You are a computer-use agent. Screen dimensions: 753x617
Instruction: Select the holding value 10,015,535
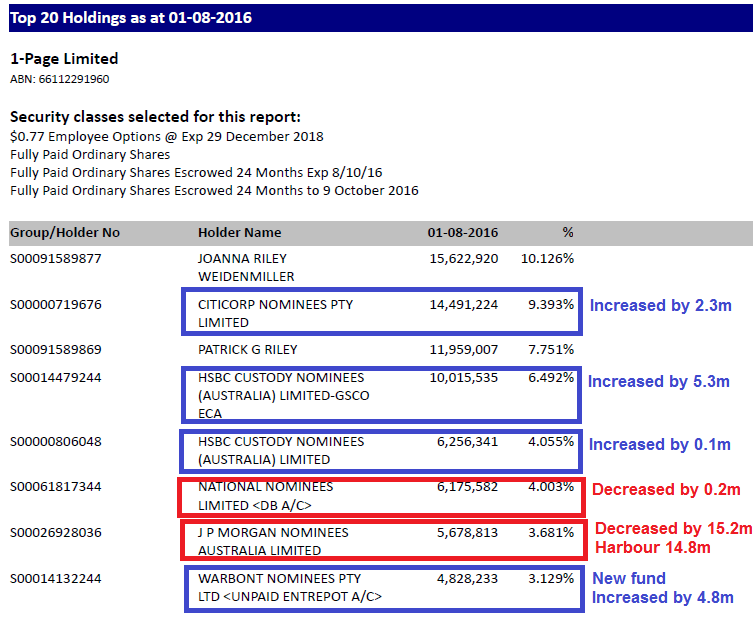pyautogui.click(x=464, y=378)
